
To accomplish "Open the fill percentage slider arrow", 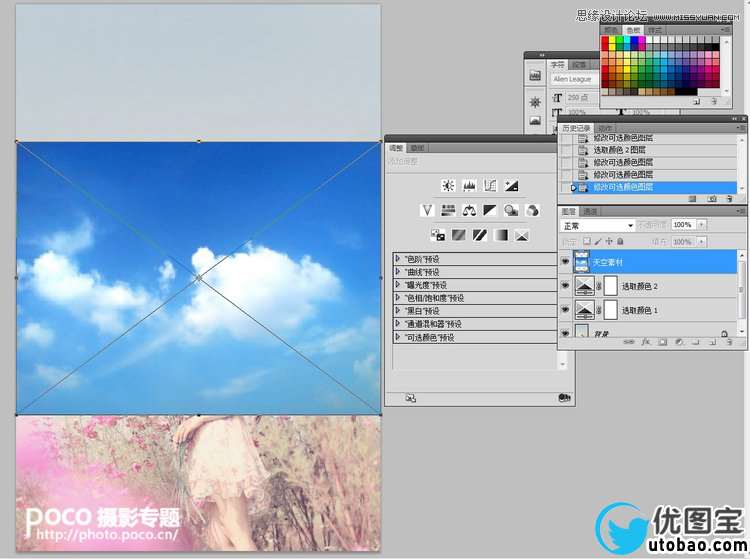I will [x=702, y=241].
